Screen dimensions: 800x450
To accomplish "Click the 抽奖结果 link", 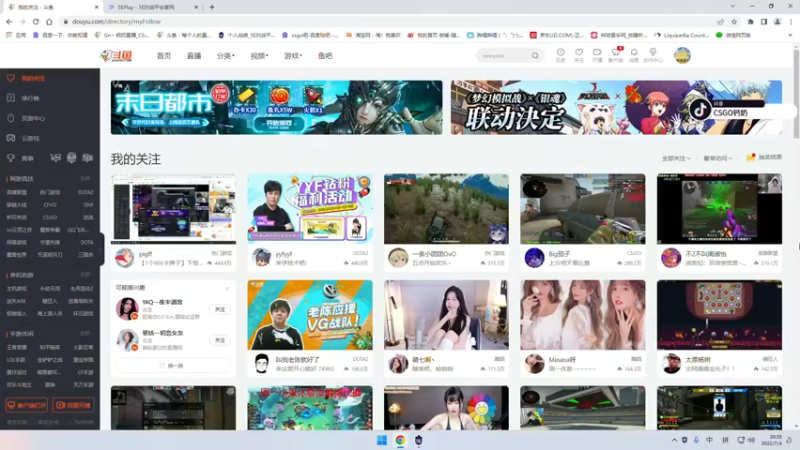I will [770, 157].
